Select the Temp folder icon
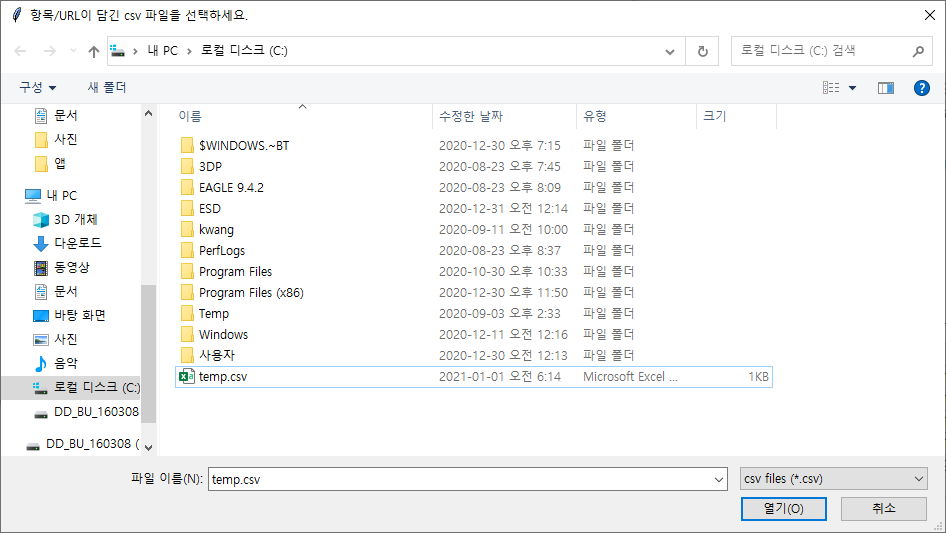The height and width of the screenshot is (533, 946). coord(187,313)
